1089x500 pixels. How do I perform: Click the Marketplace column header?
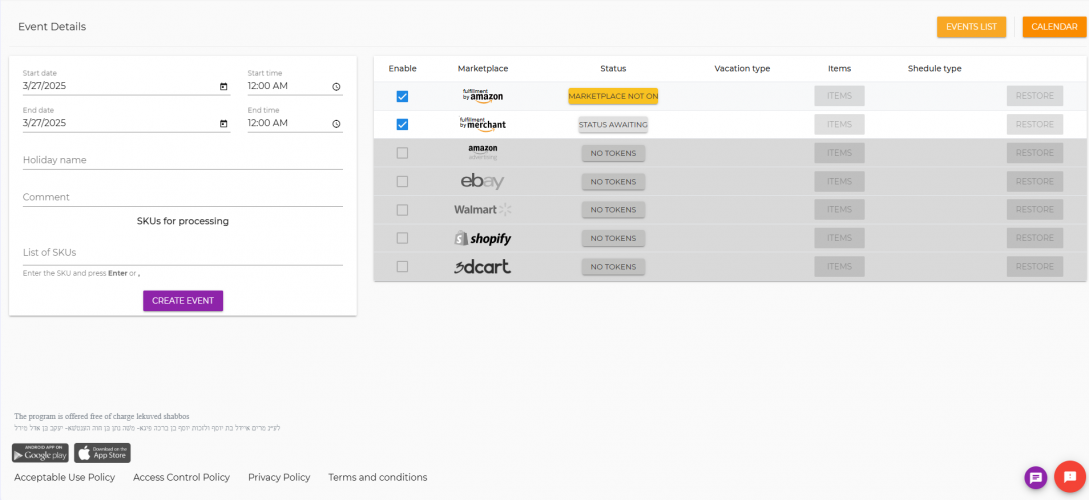[483, 69]
